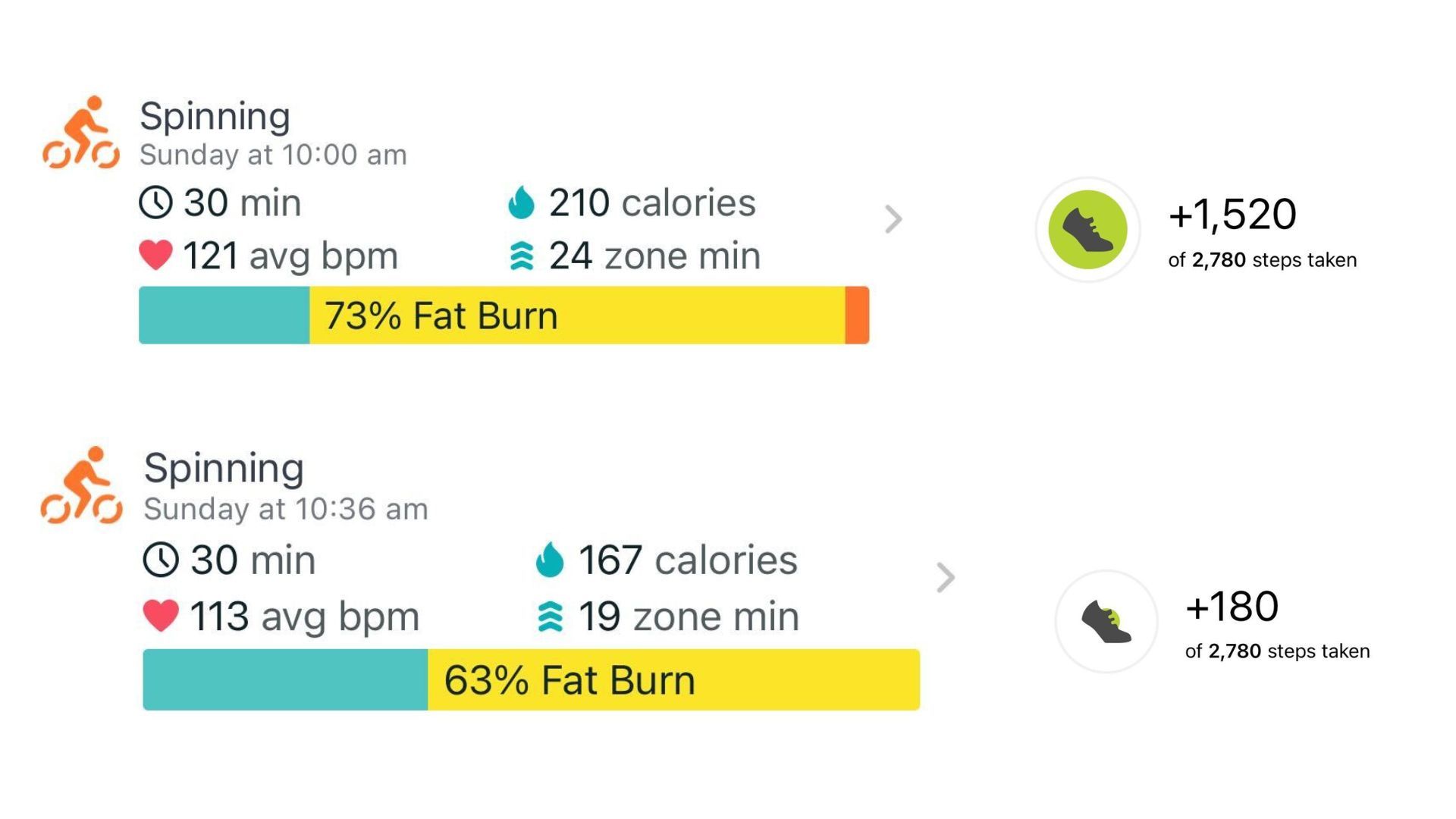Open the Spinning workout titled Sunday at 10:00 am
This screenshot has height=819, width=1456.
coord(215,115)
